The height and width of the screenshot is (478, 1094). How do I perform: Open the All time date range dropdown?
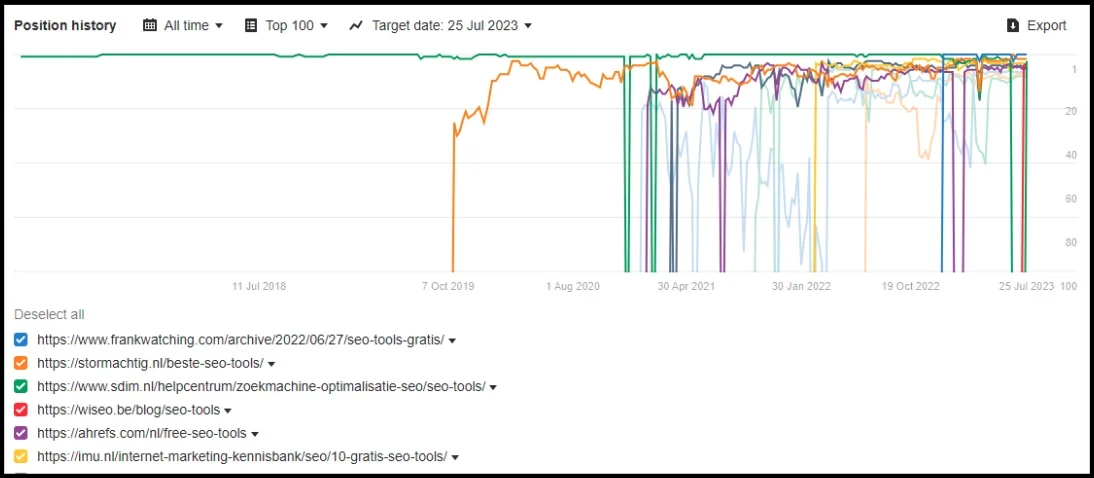pyautogui.click(x=193, y=25)
